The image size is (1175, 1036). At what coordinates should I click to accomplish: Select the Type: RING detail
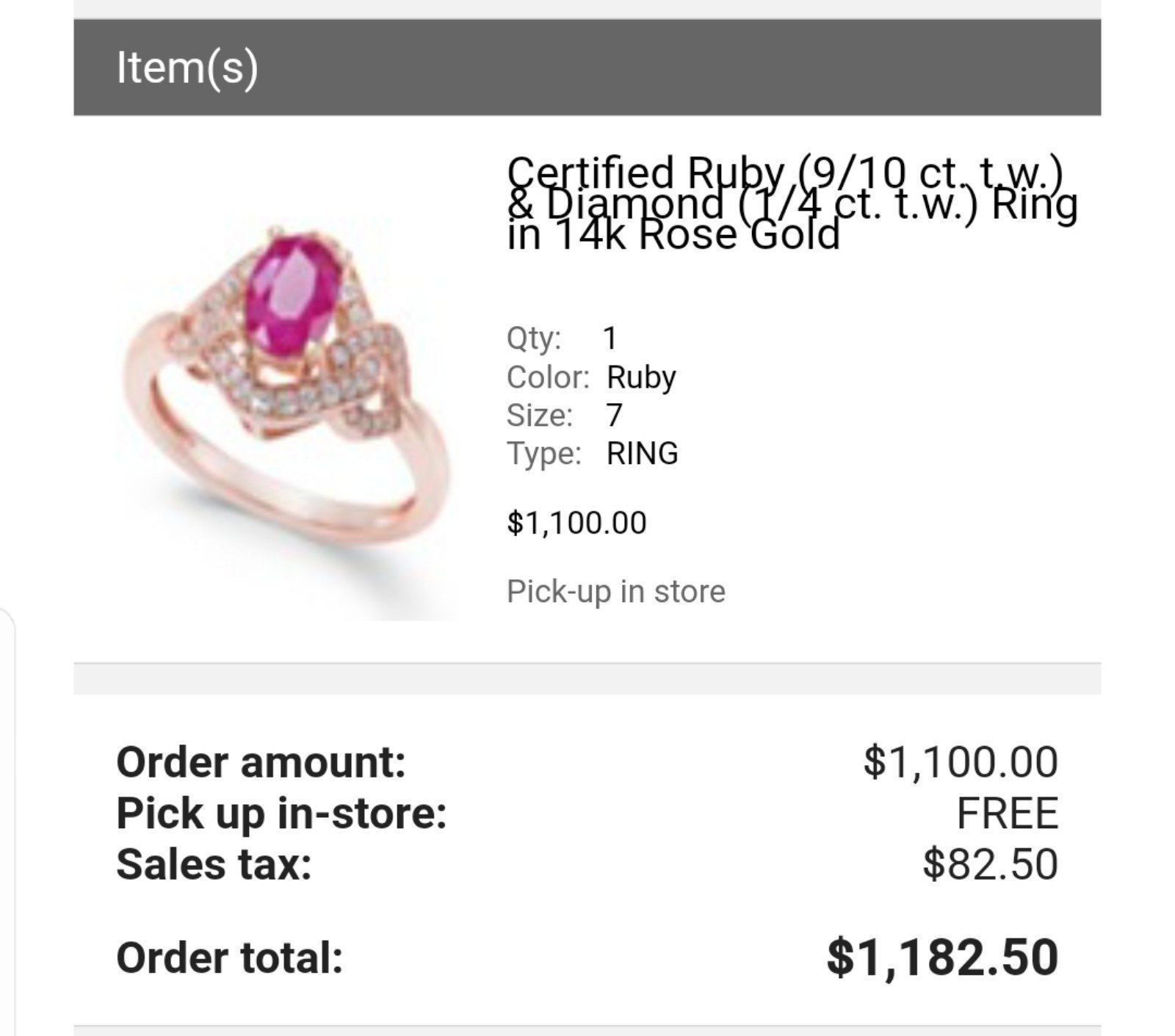[592, 453]
